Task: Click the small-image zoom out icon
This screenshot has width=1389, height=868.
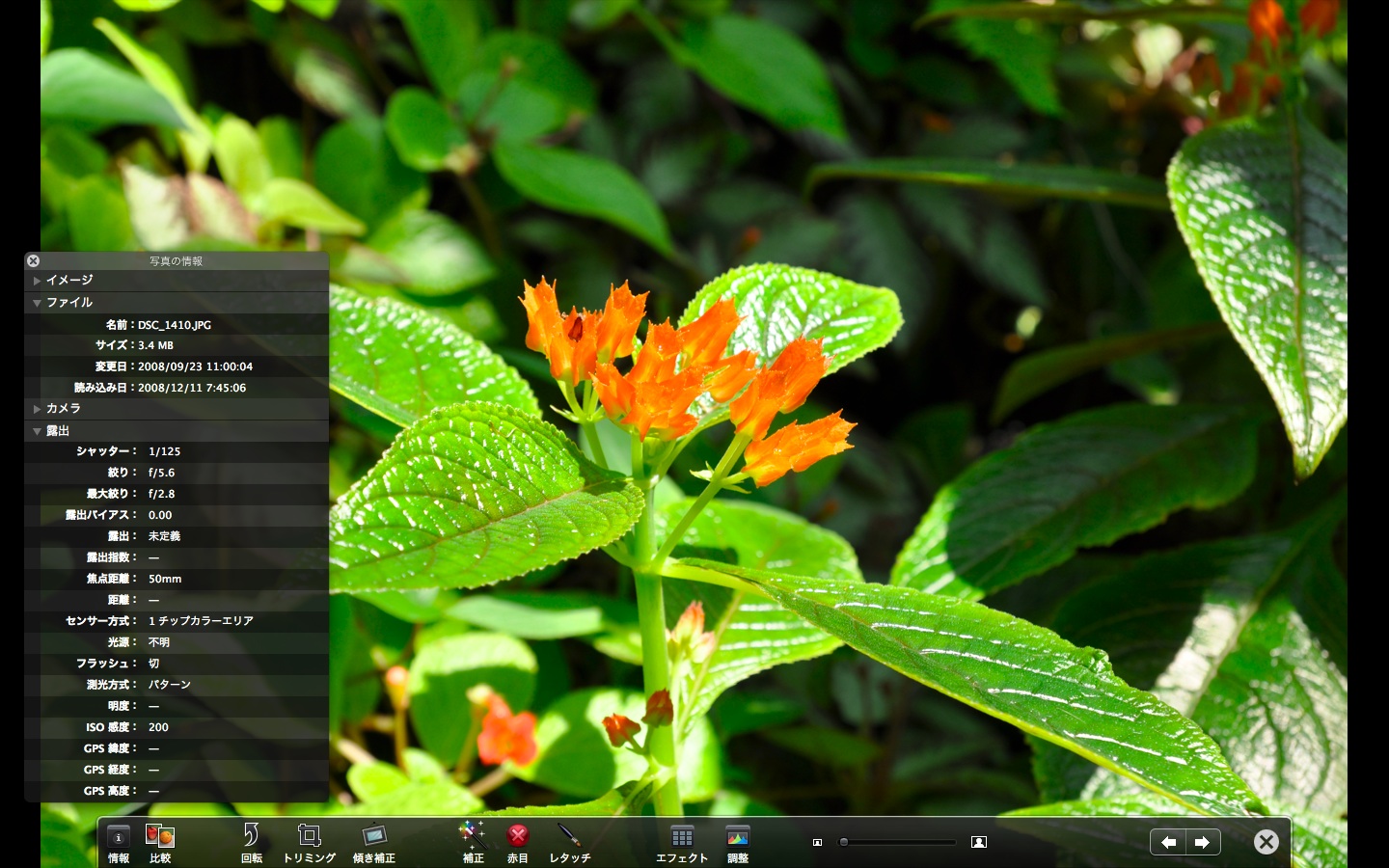Action: coord(817,842)
